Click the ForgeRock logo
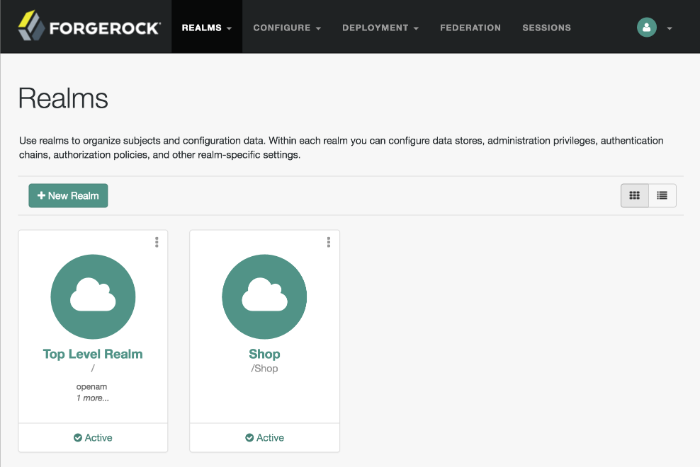Viewport: 700px width, 467px height. (x=89, y=26)
